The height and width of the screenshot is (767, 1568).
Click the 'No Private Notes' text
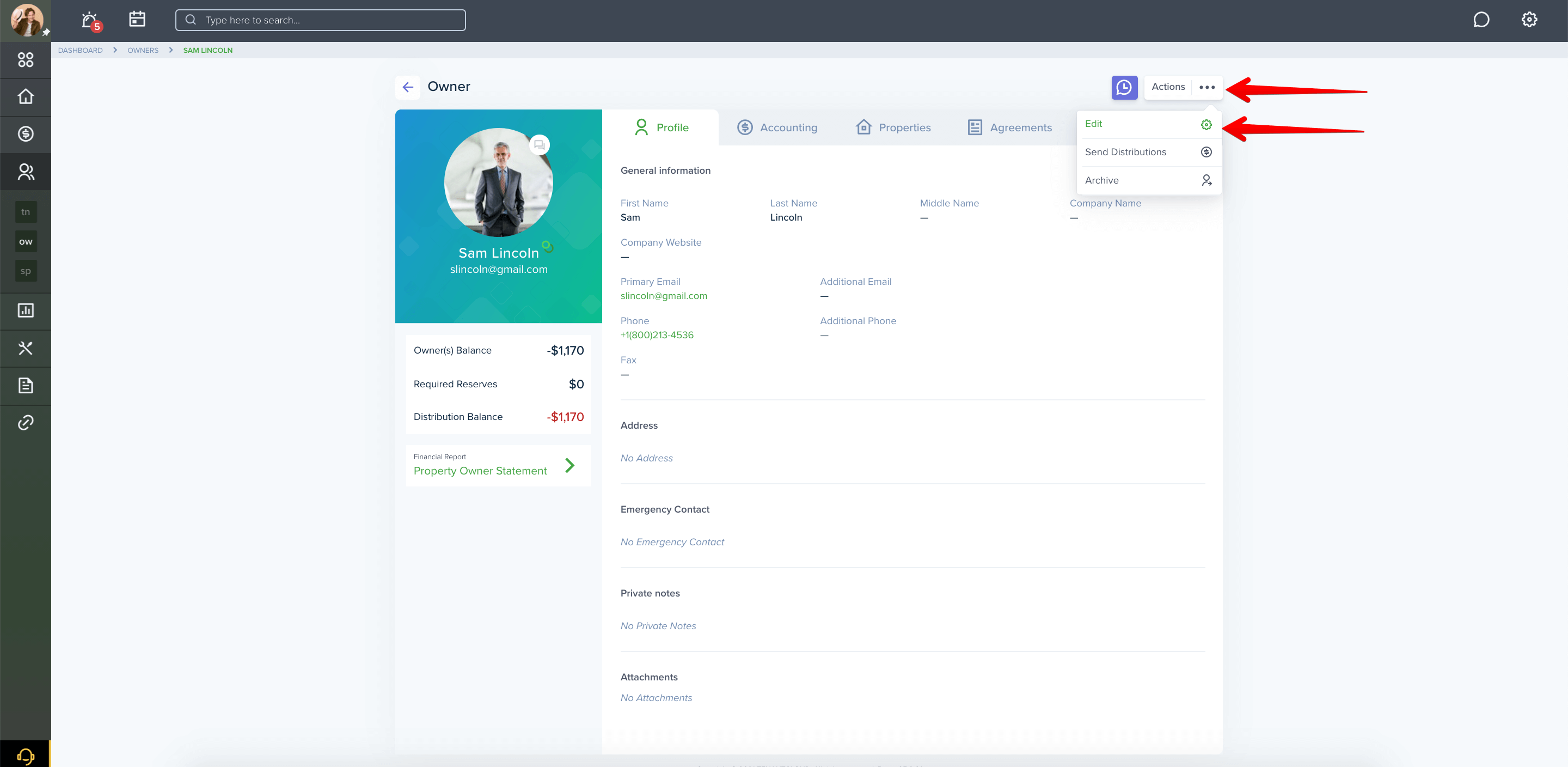coord(658,626)
